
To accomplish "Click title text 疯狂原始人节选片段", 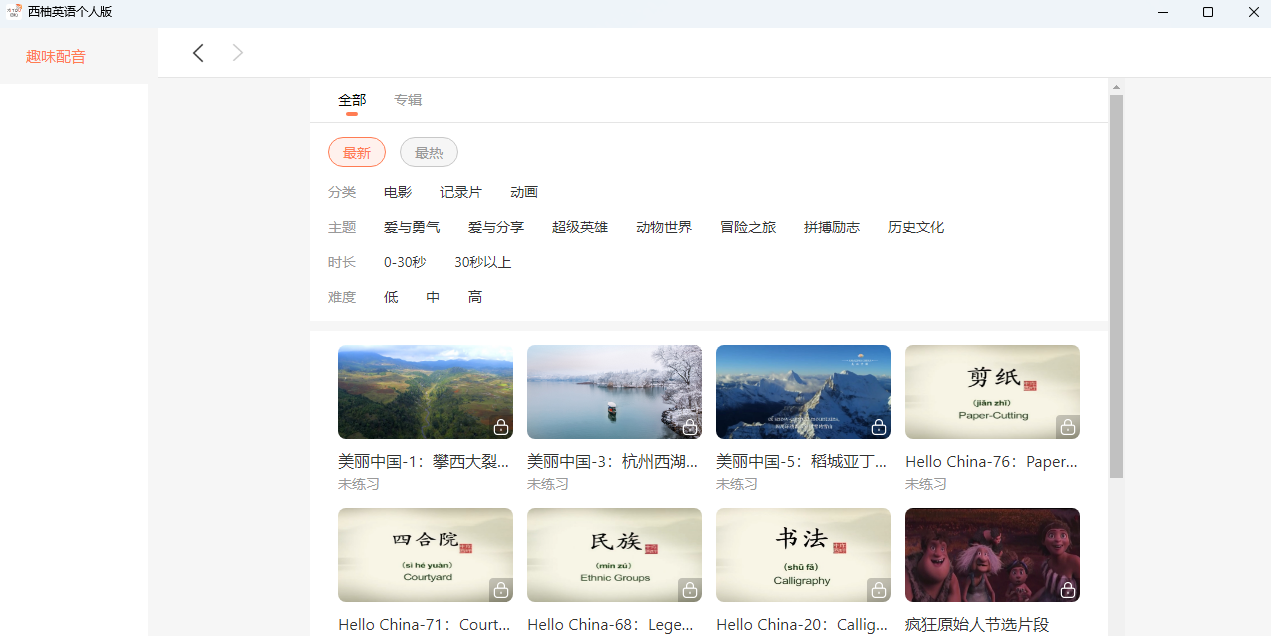I will pos(977,625).
